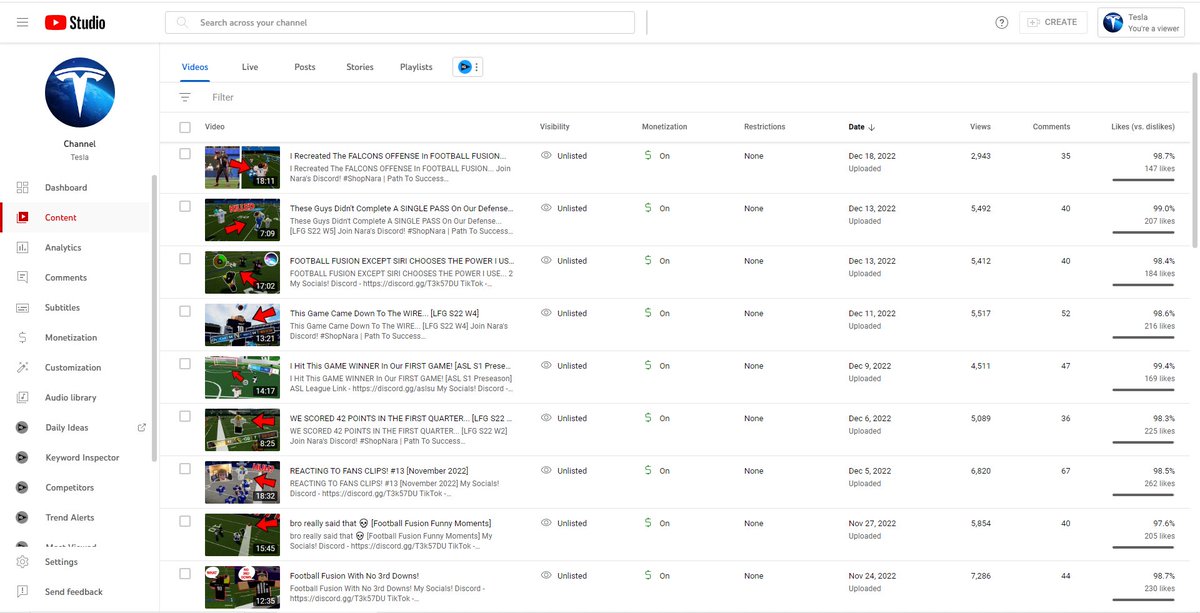
Task: Click the likes bar showing 262 likes
Action: coord(1143,495)
